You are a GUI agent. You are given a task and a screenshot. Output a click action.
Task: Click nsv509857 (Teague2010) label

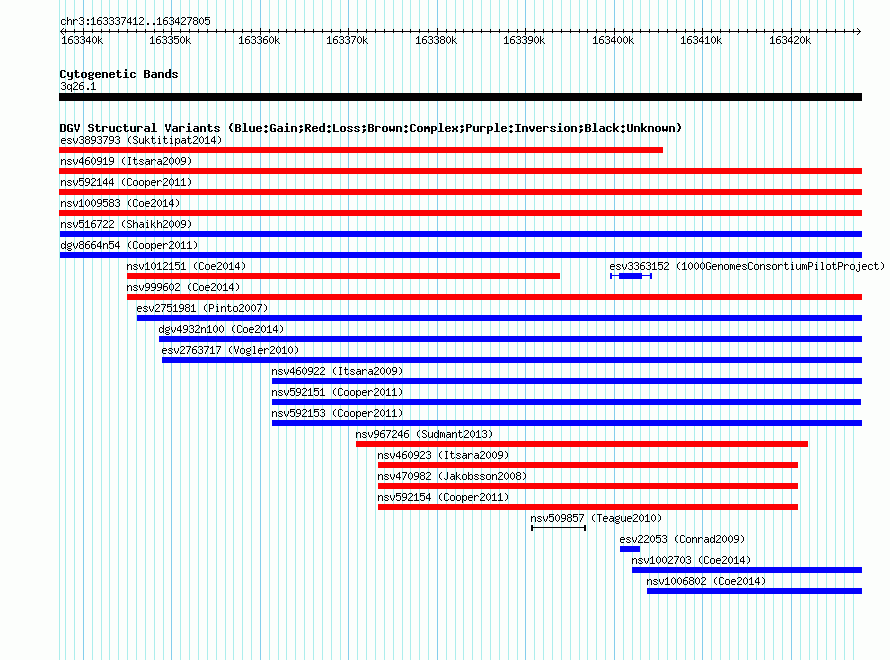tap(596, 518)
